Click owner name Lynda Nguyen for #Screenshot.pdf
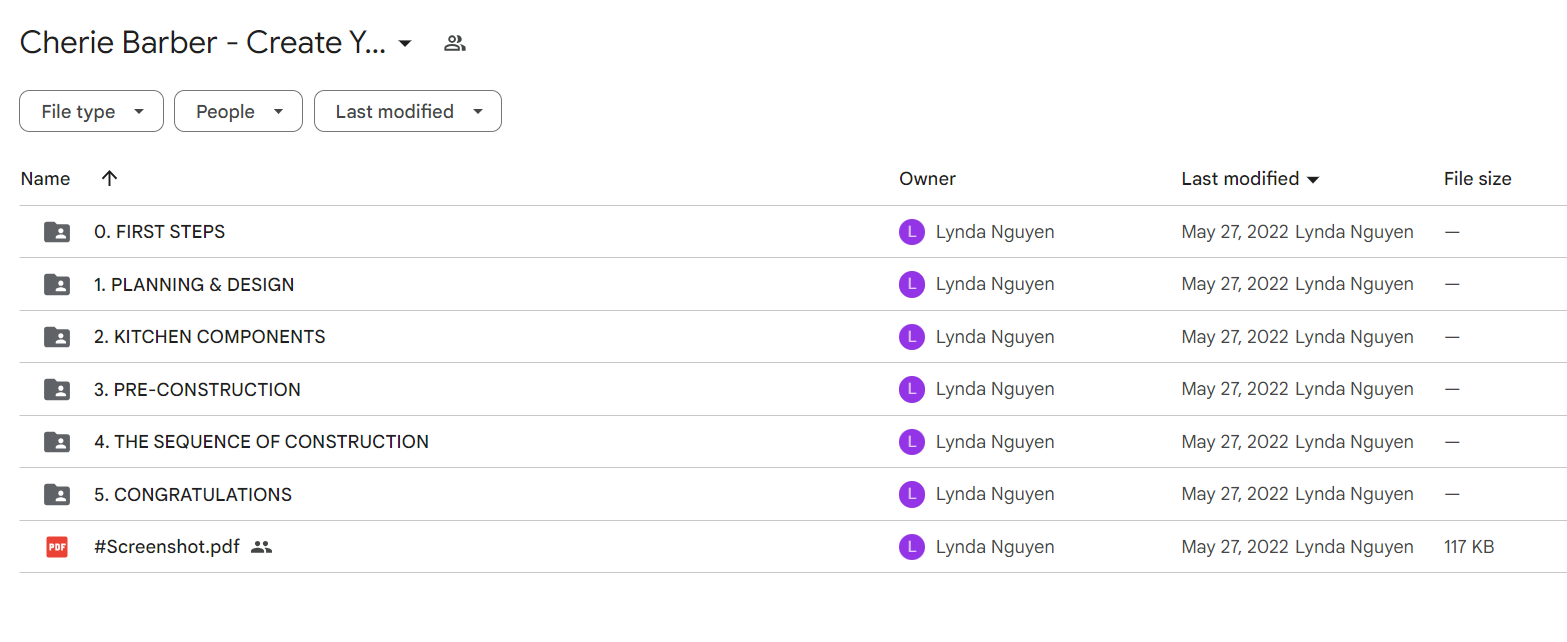 click(995, 547)
